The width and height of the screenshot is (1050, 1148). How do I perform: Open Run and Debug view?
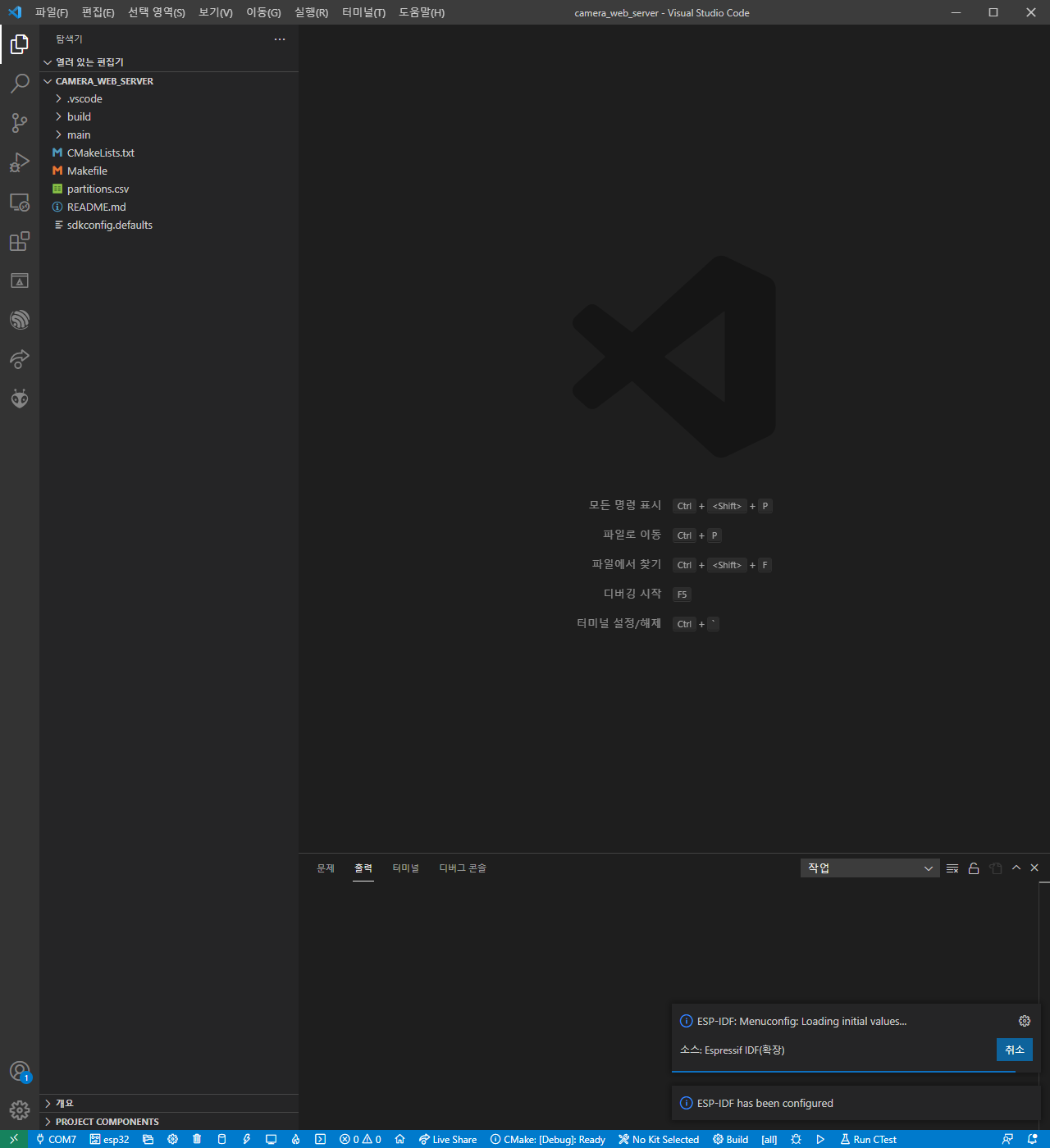tap(20, 162)
